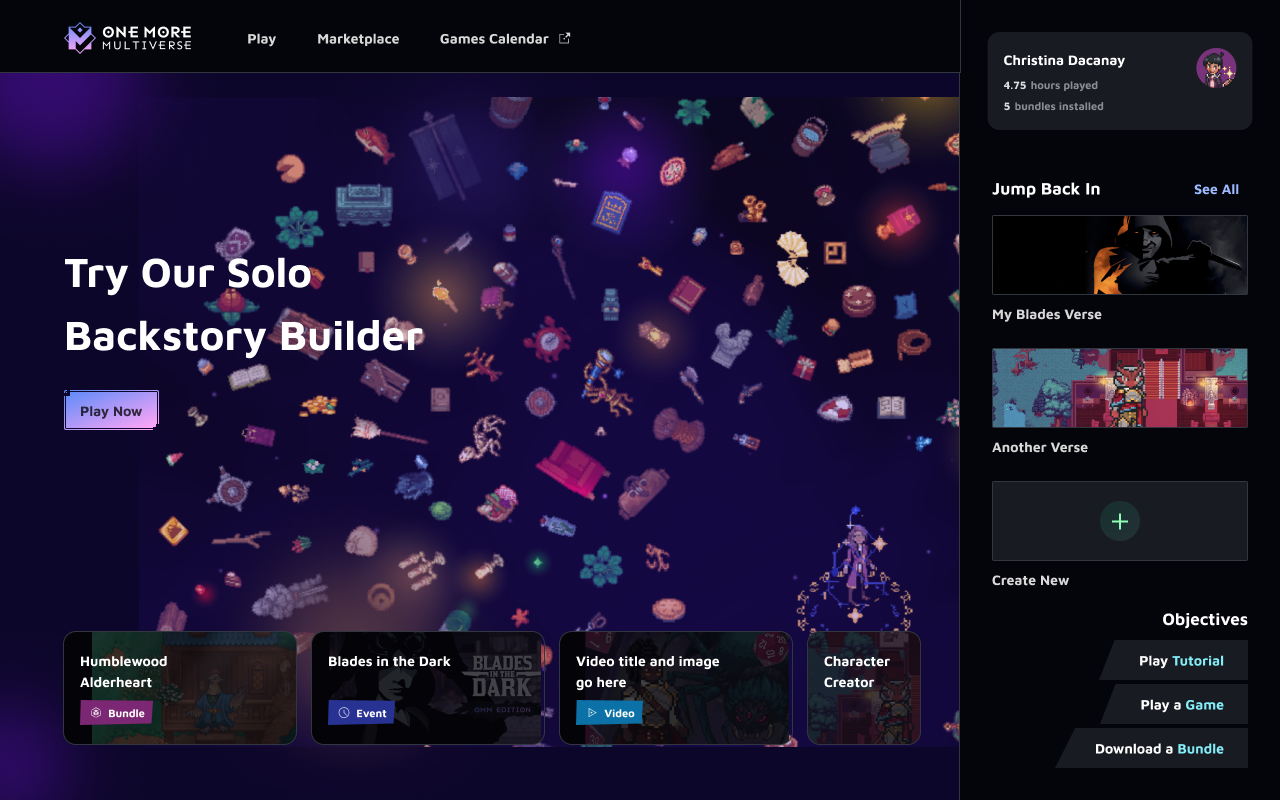Open the Blades in the Dark card
This screenshot has height=800, width=1280.
[428, 688]
